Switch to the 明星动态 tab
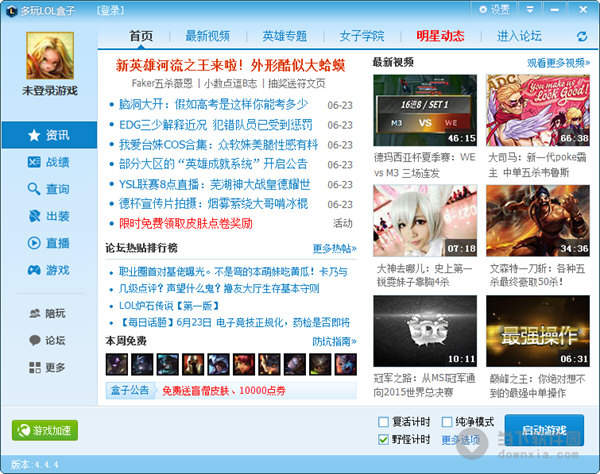 pos(440,36)
